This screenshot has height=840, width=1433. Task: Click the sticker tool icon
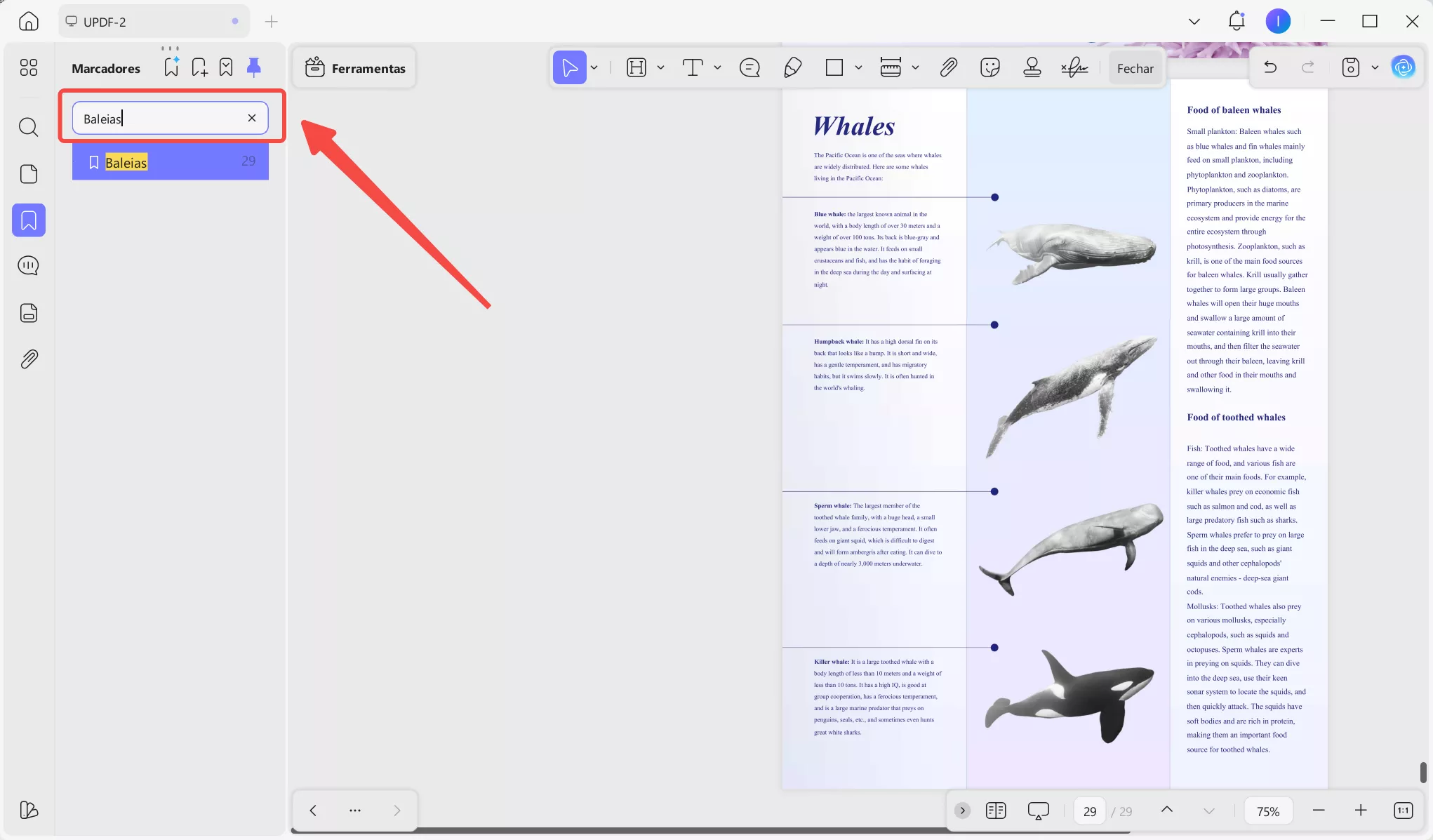[989, 67]
